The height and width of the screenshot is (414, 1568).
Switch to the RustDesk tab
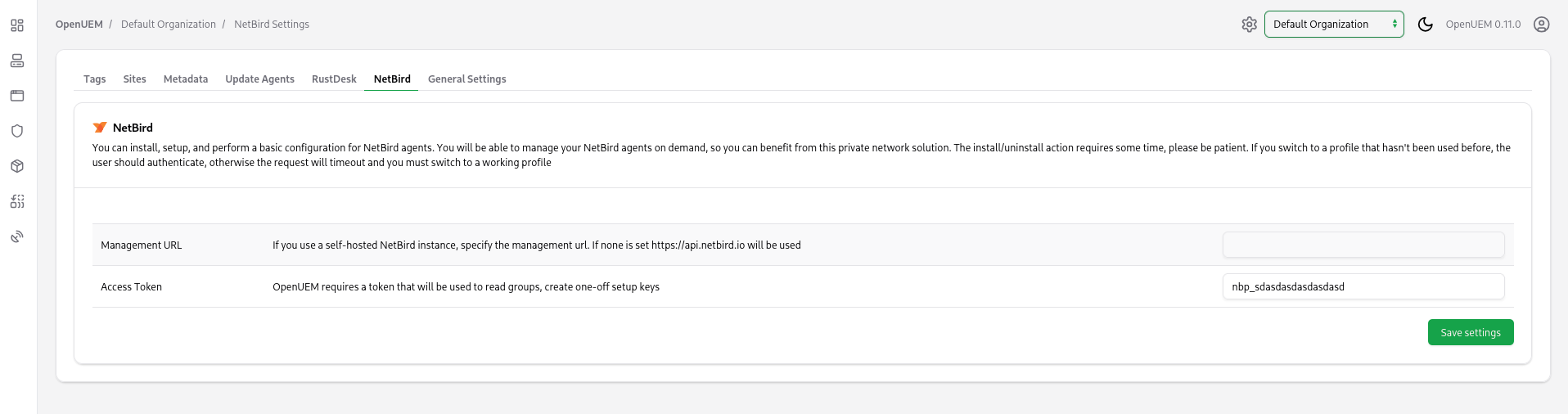[x=334, y=79]
